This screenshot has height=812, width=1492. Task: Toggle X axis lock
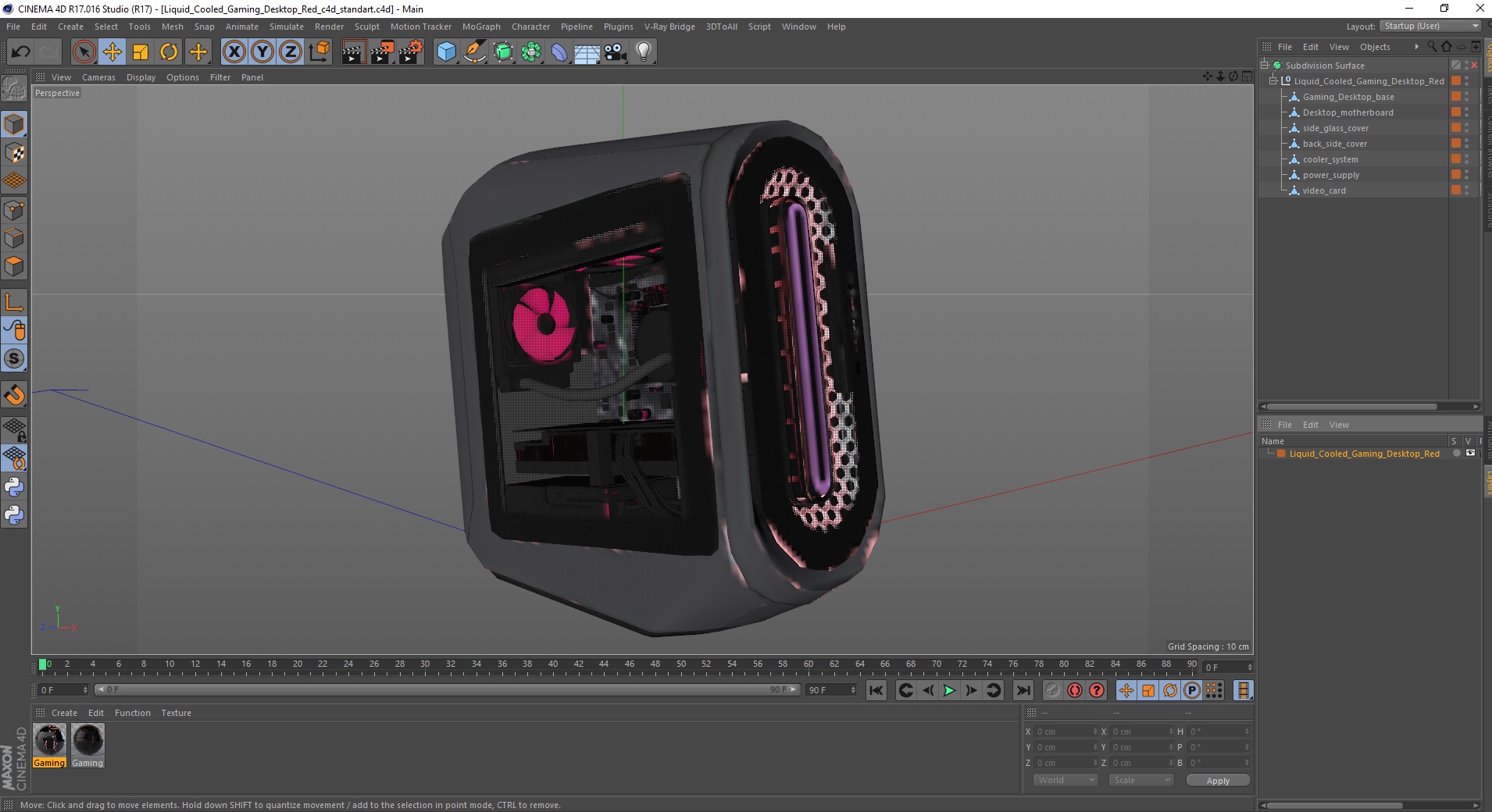[234, 52]
